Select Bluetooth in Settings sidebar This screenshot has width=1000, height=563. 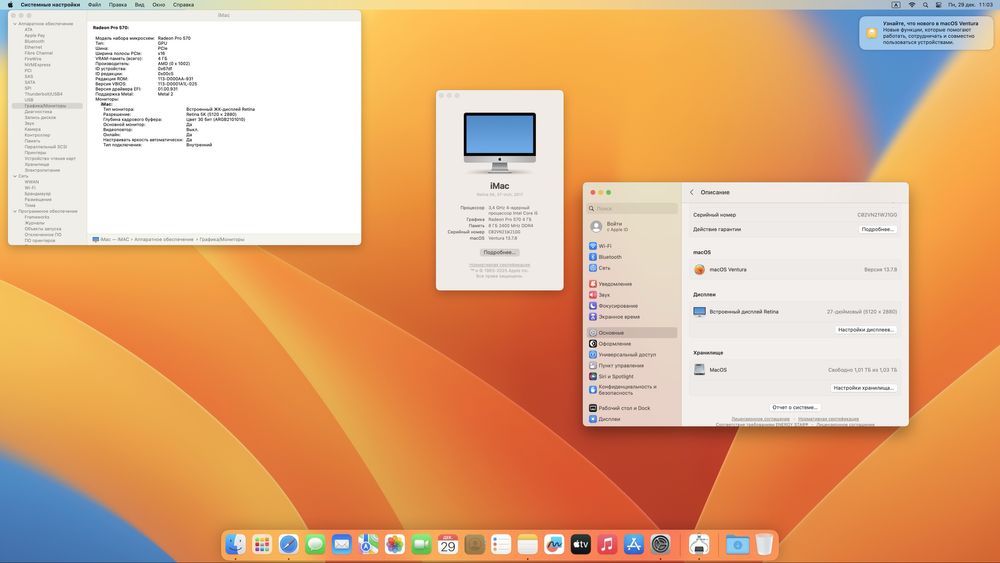tap(632, 257)
